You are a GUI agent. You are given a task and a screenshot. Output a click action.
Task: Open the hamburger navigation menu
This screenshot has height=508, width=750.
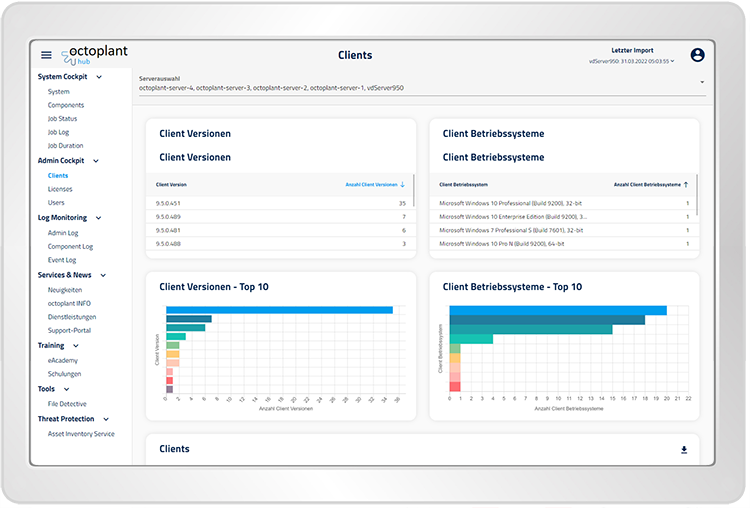[x=46, y=55]
